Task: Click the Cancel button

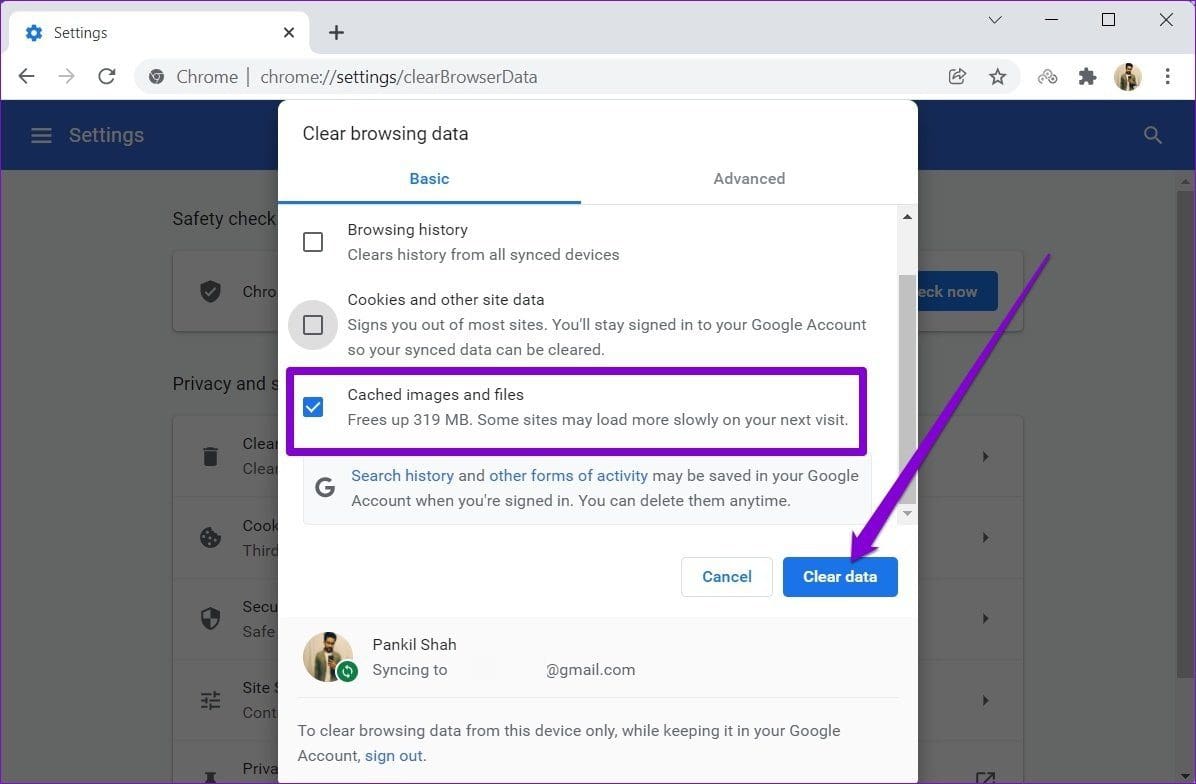Action: [x=727, y=577]
